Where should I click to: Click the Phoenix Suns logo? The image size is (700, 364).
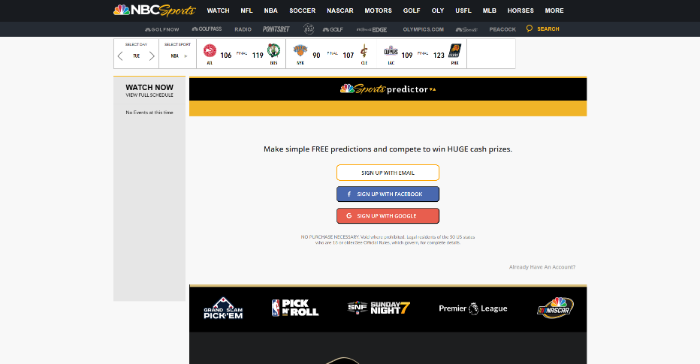[454, 50]
